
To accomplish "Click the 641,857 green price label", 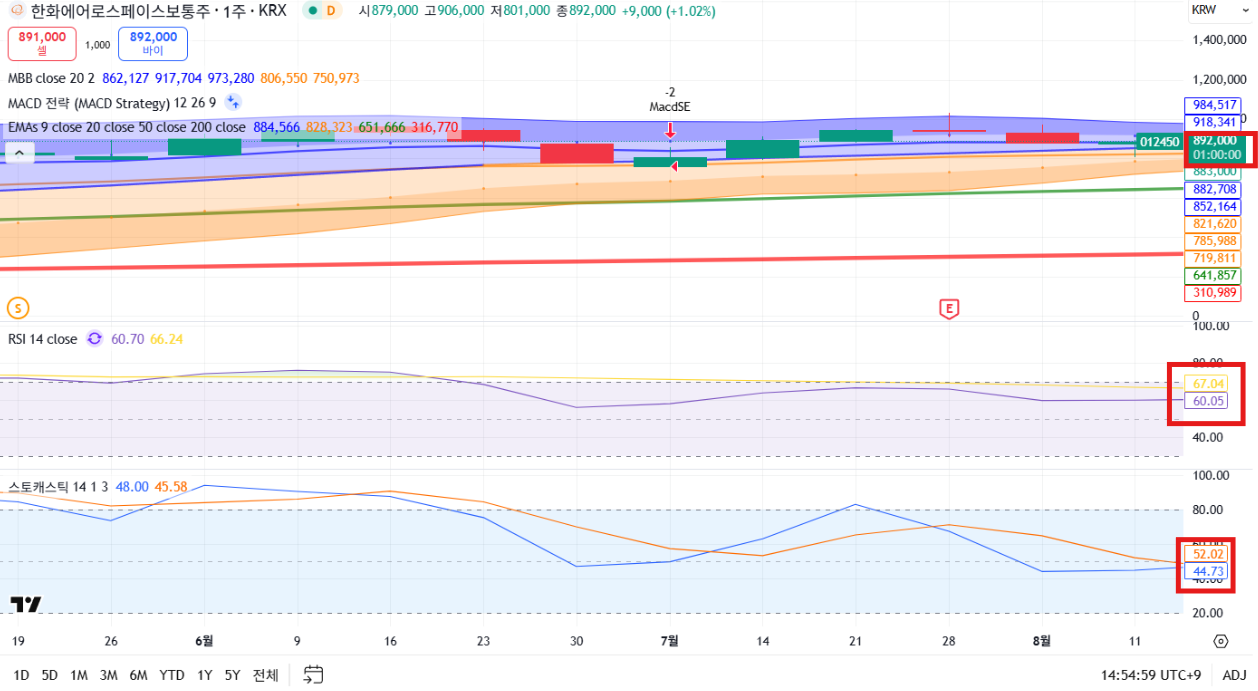I will pyautogui.click(x=1212, y=275).
